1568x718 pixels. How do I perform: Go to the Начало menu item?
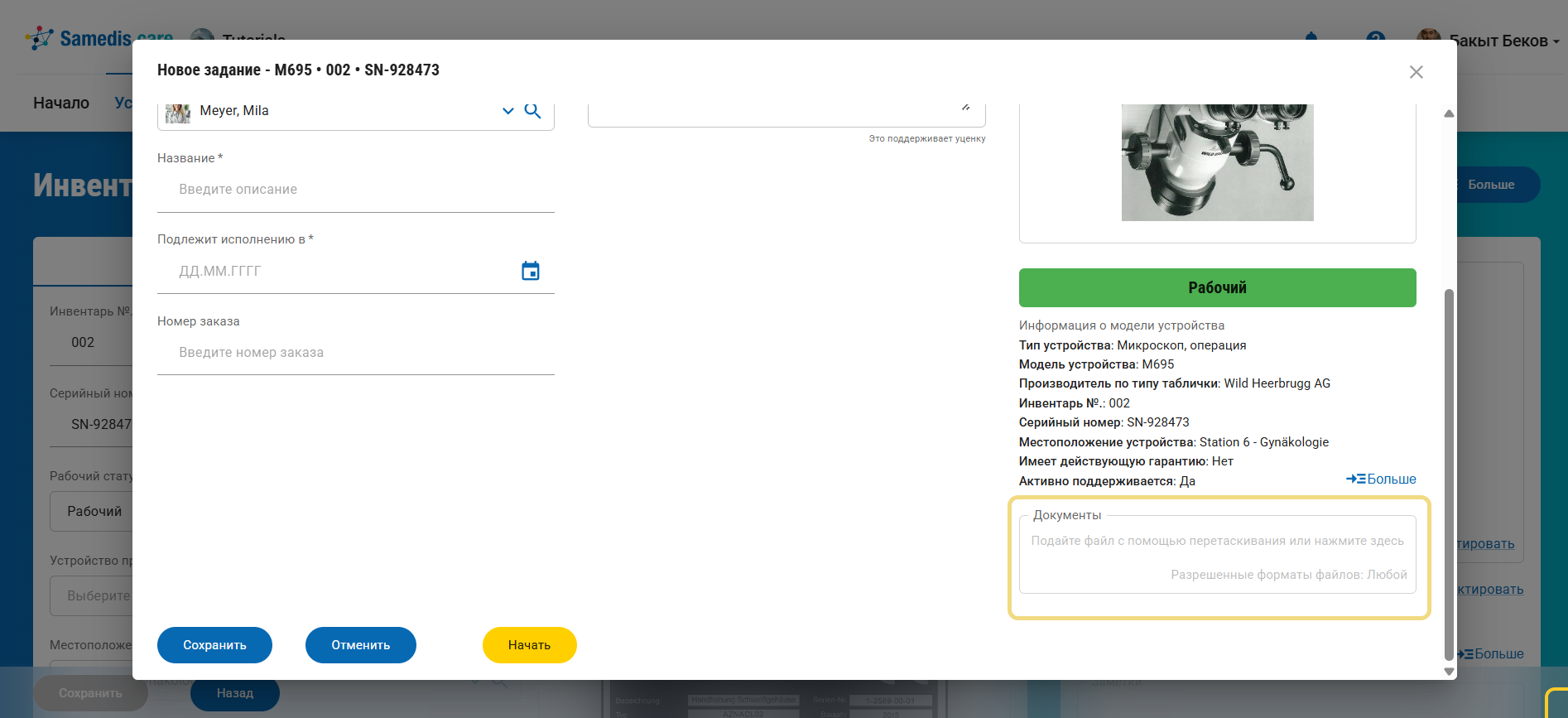click(61, 103)
